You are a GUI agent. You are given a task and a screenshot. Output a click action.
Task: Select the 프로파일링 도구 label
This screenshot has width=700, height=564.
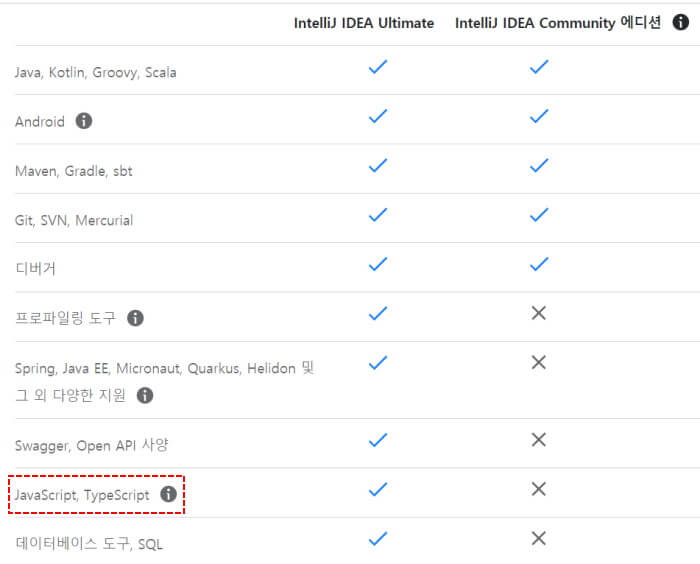[x=65, y=318]
